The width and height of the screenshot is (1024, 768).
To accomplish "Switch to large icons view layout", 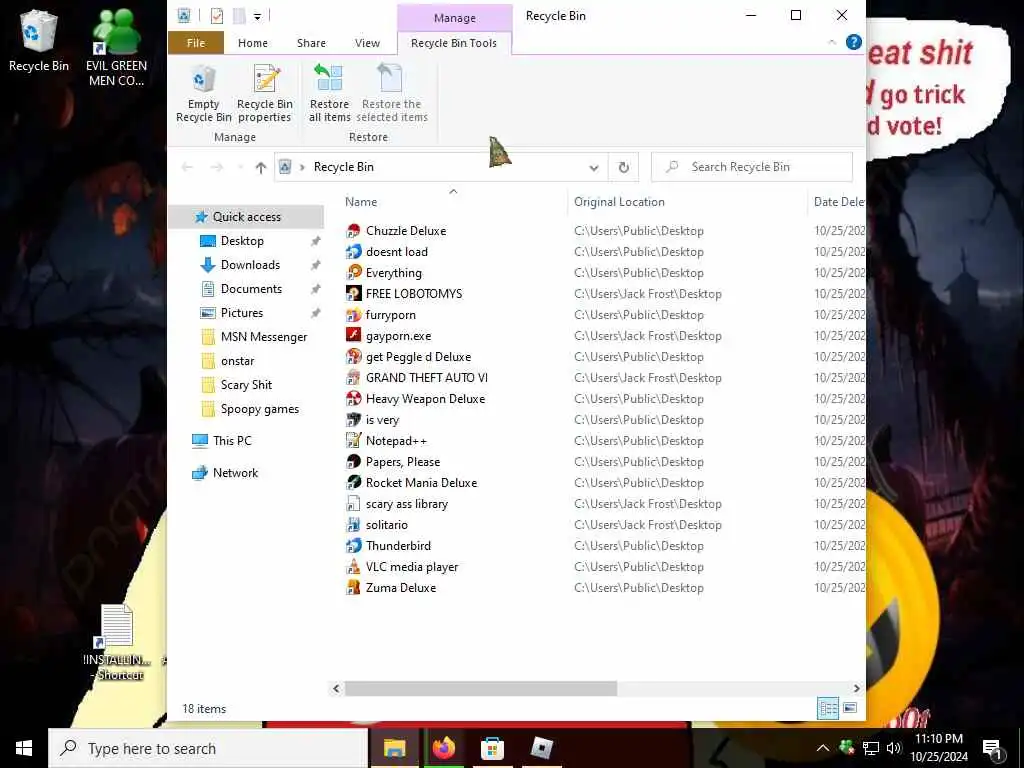I will click(x=850, y=708).
